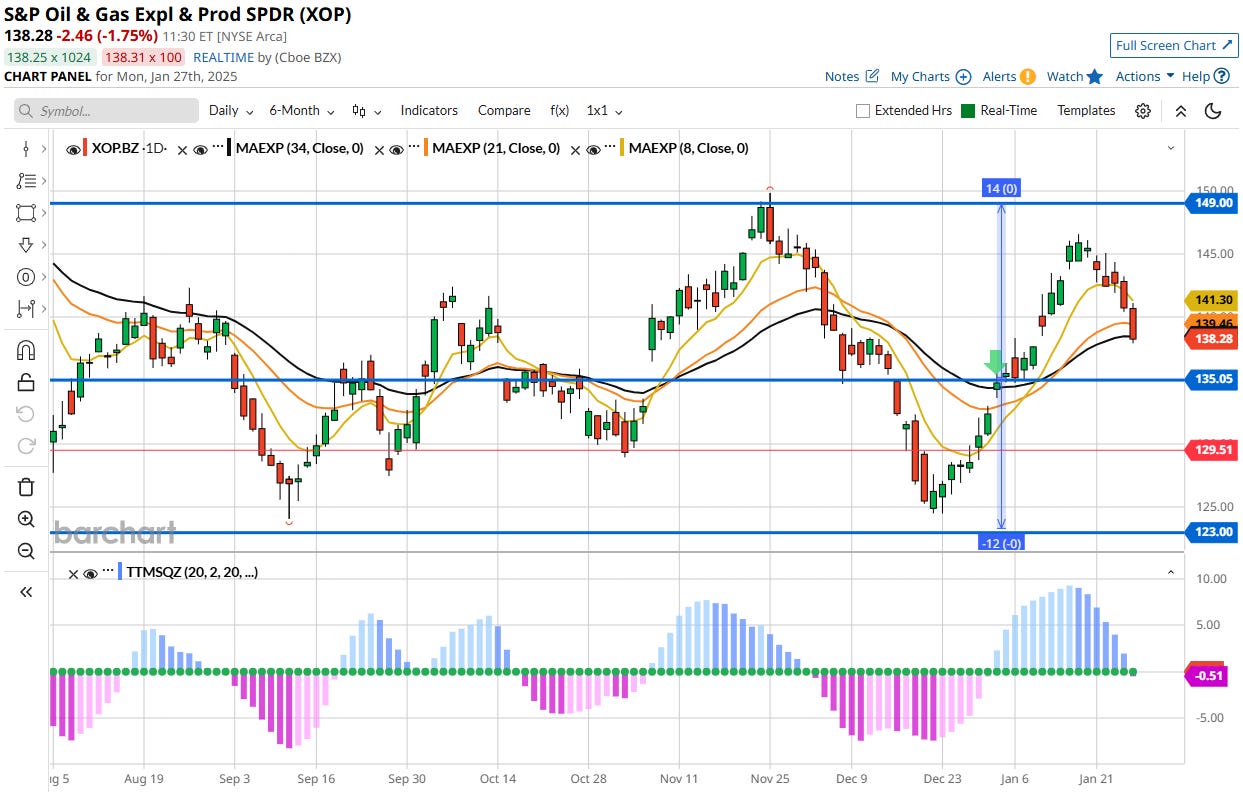The width and height of the screenshot is (1243, 792).
Task: Open TTMSQZ options ellipsis
Action: click(108, 570)
